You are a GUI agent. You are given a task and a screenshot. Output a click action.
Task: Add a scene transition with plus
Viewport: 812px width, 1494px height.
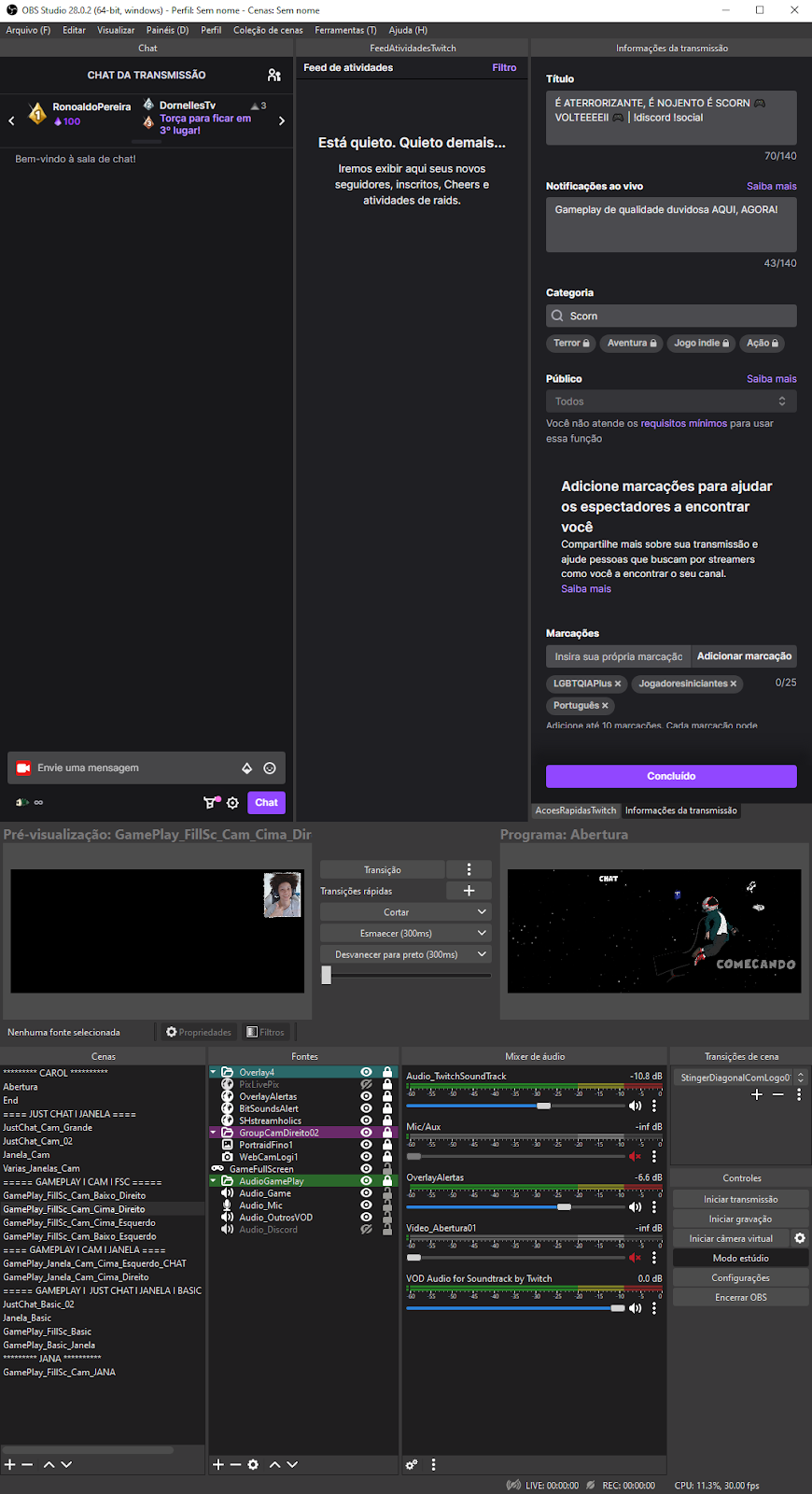click(757, 1094)
